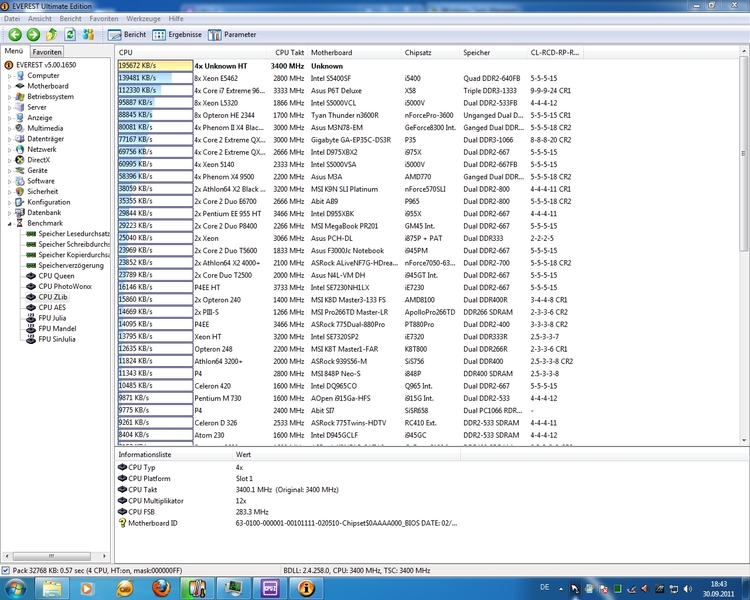Open the Favoriten menu
Screen dimensions: 750x600
pos(104,19)
